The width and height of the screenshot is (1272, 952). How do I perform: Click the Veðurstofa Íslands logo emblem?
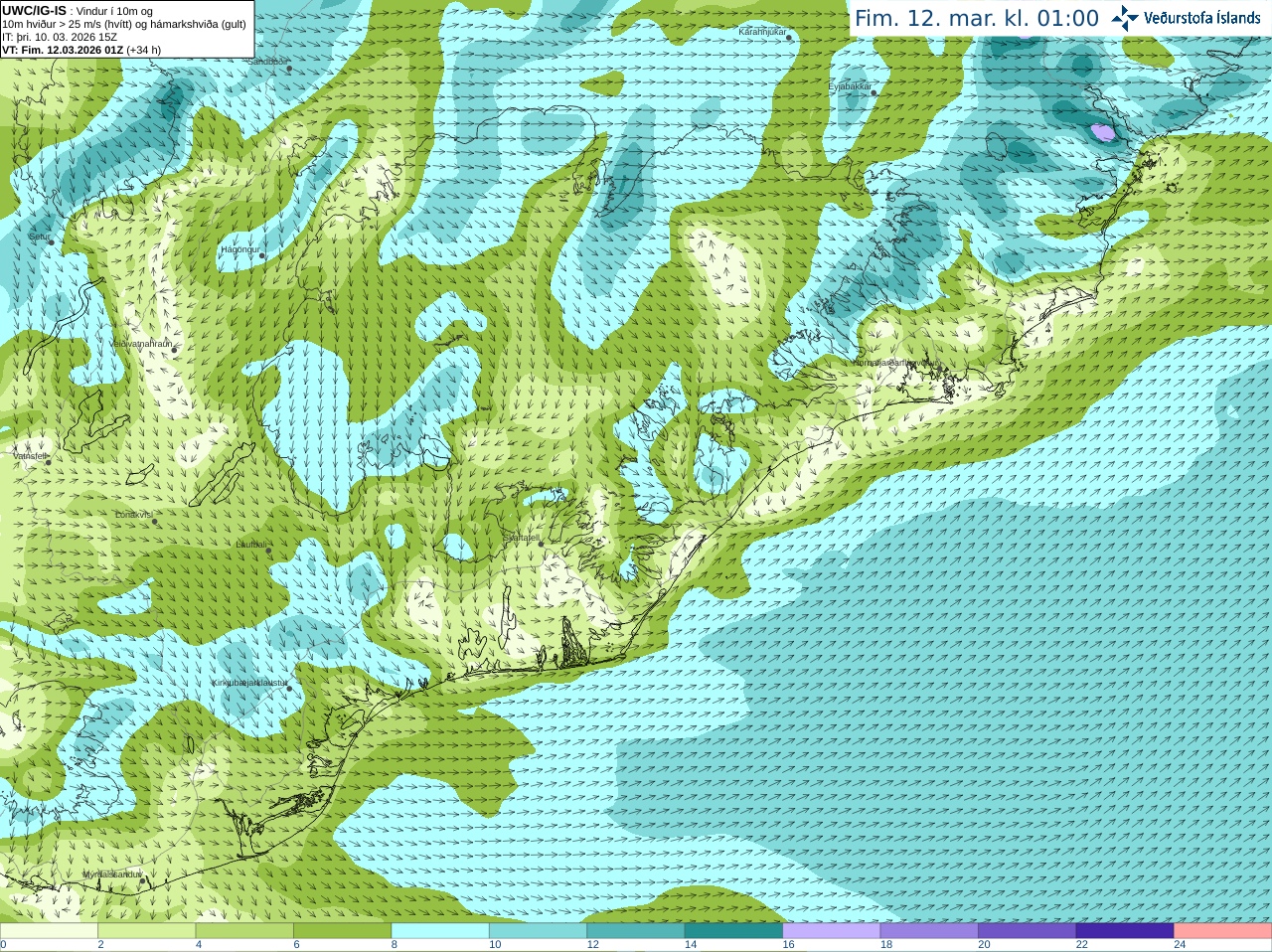click(x=1125, y=18)
